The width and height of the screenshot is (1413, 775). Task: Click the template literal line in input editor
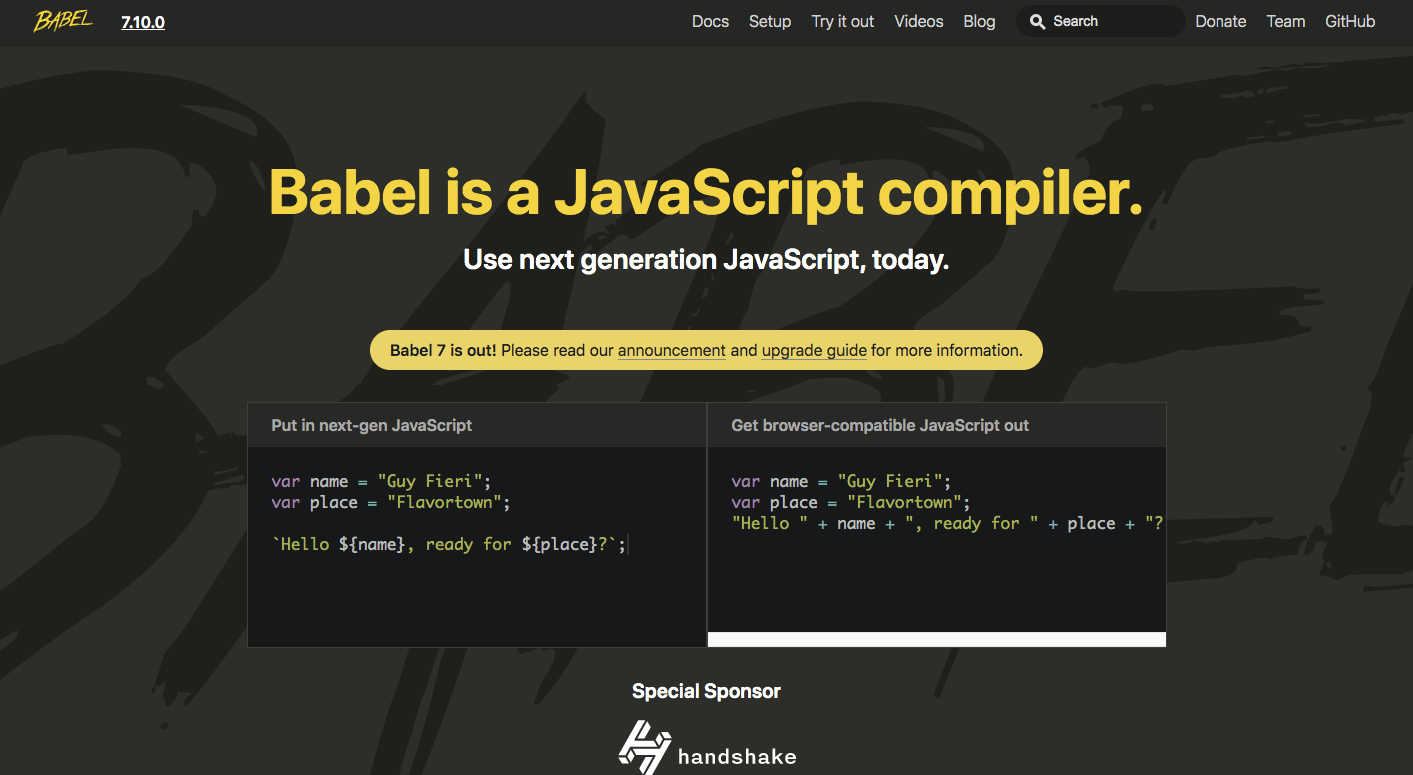click(x=449, y=545)
